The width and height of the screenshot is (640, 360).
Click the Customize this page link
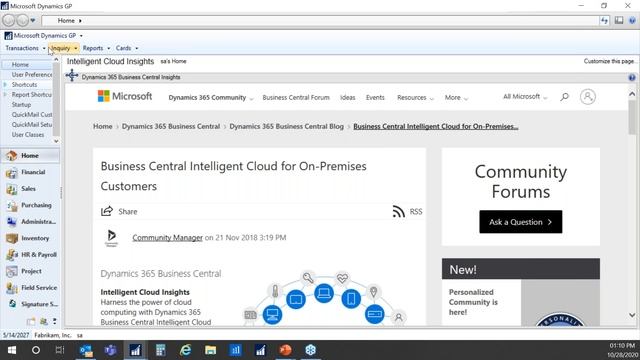click(x=610, y=61)
